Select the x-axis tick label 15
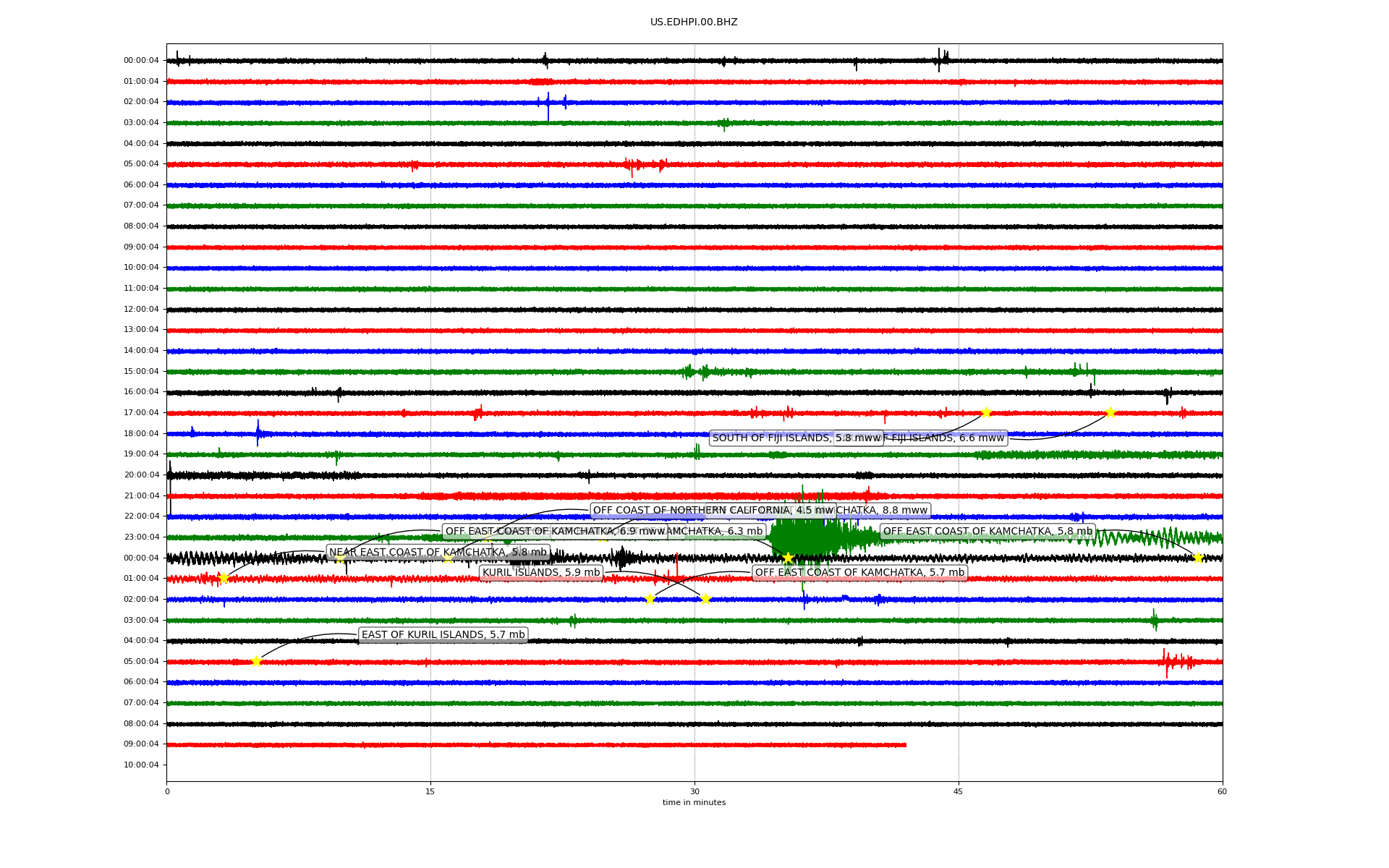This screenshot has width=1389, height=868. tap(430, 791)
